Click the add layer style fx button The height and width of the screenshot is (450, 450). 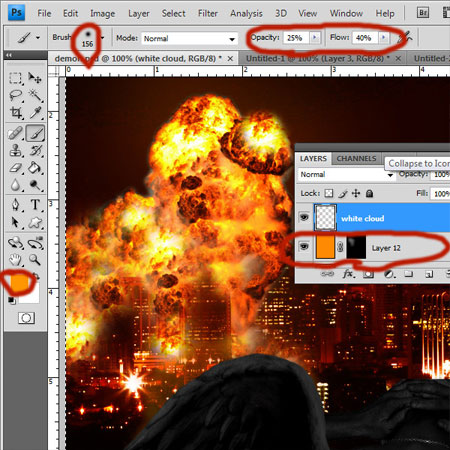tap(348, 274)
